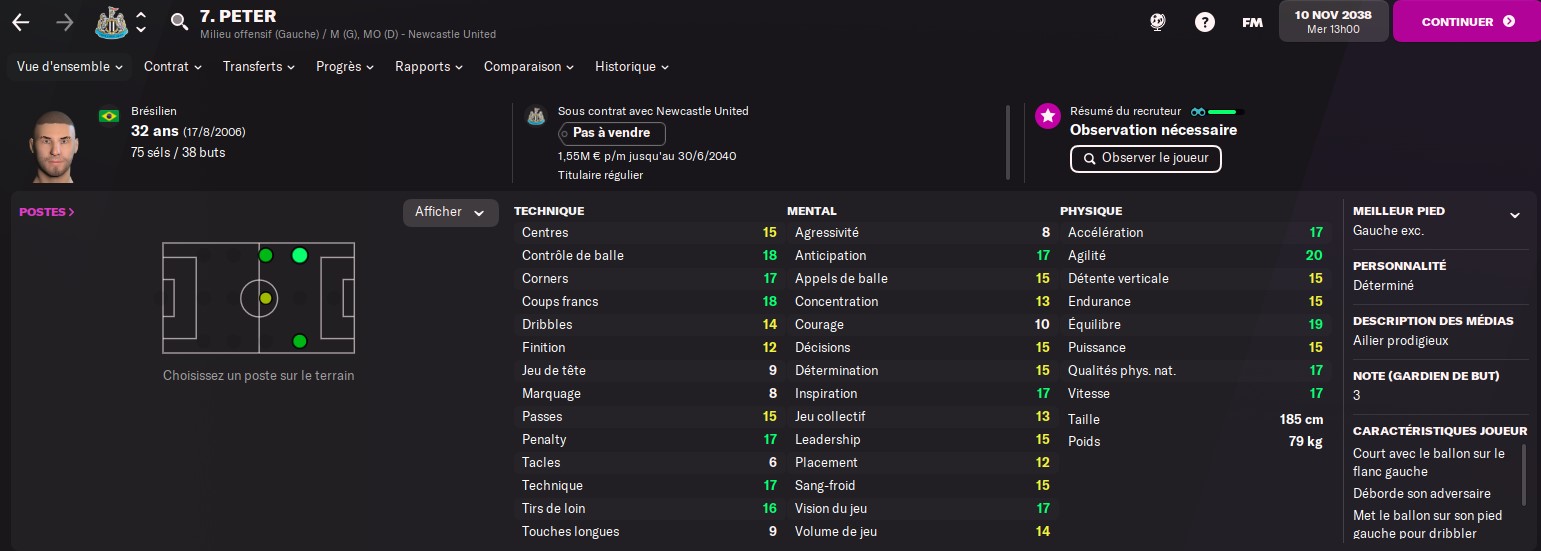1541x551 pixels.
Task: Click the player characteristics scrollbar
Action: coord(1525,475)
